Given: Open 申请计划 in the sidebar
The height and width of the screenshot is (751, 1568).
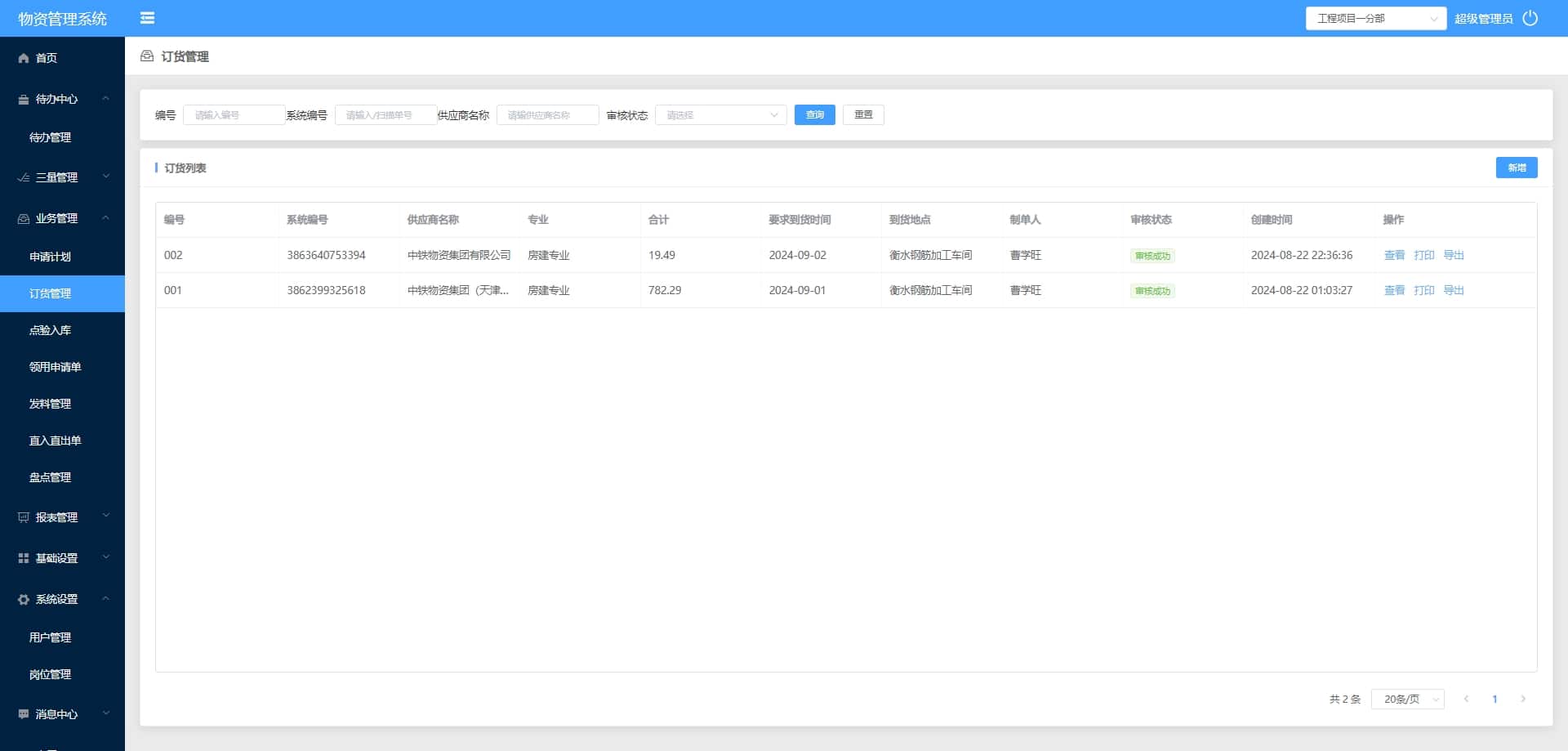Looking at the screenshot, I should coord(50,257).
